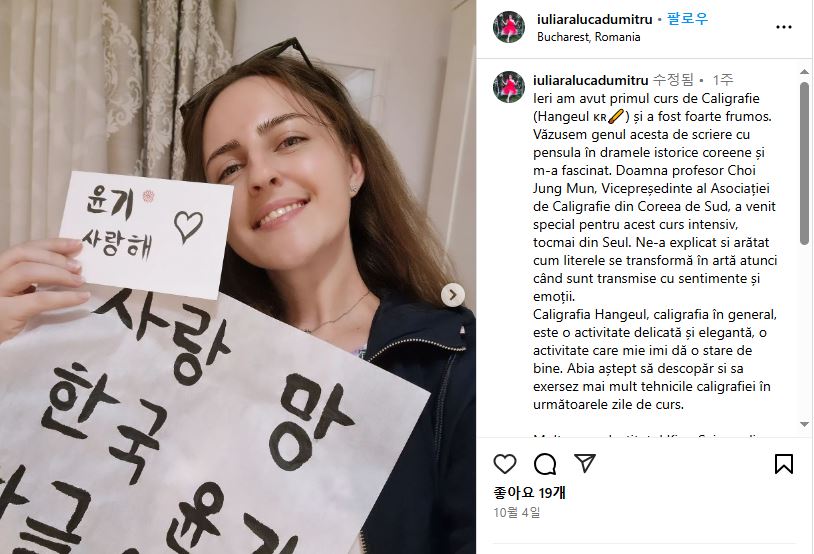Open comments with speech bubble icon
Screen dimensions: 814x554
(x=545, y=464)
